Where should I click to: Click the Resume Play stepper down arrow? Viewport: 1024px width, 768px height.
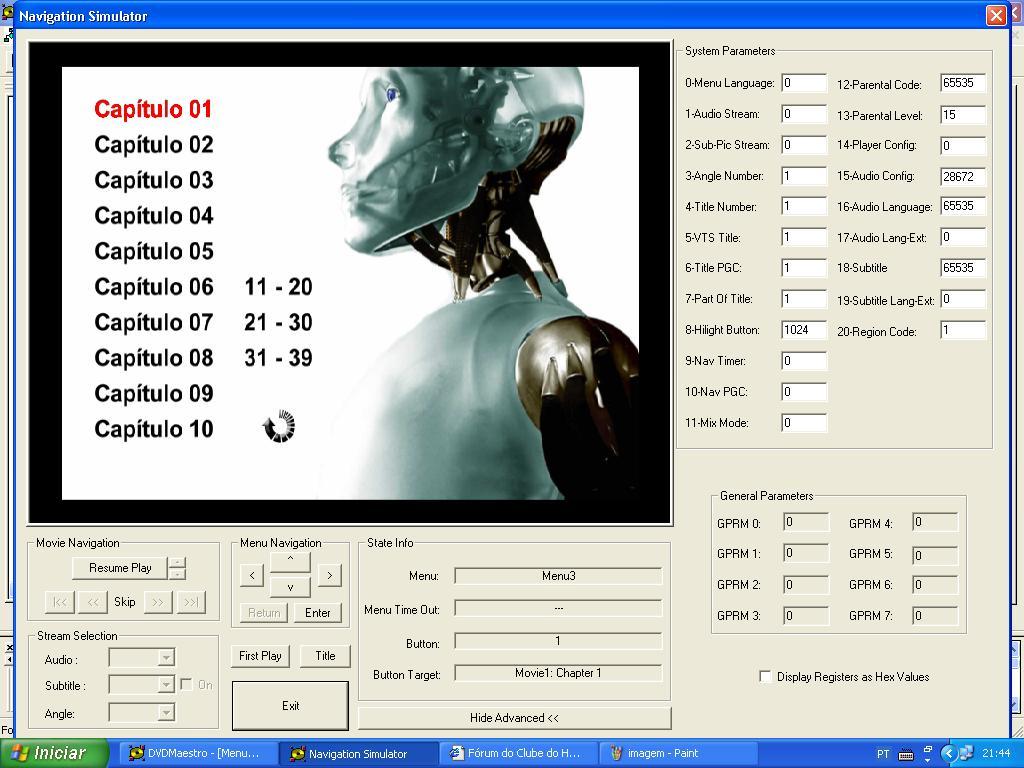tap(178, 574)
